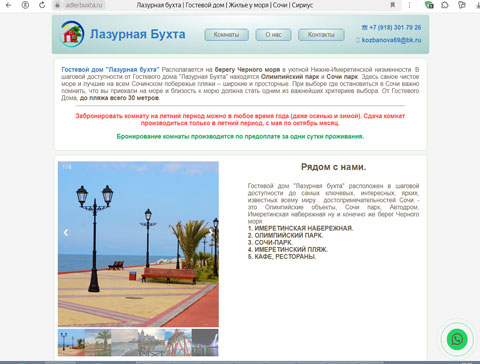Click list item 4. ИМЕРЕТИНСКИЙ ПЛЯЖ.

(288, 249)
